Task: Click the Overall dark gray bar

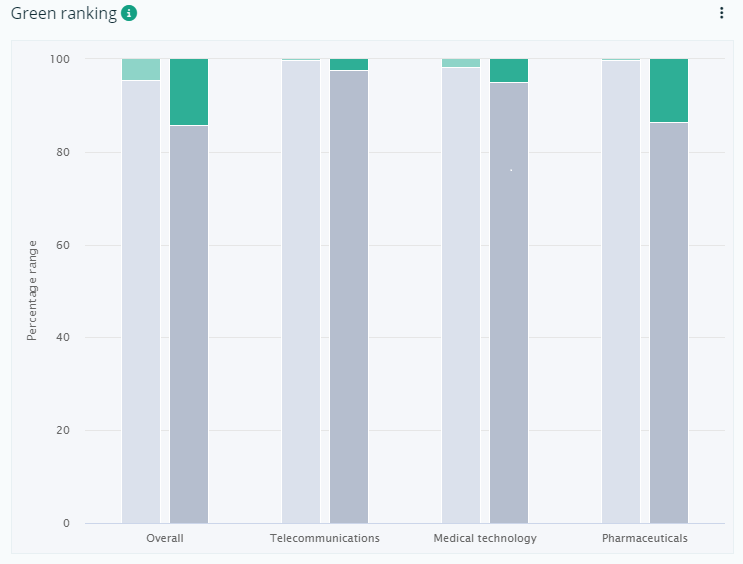Action: [x=189, y=325]
